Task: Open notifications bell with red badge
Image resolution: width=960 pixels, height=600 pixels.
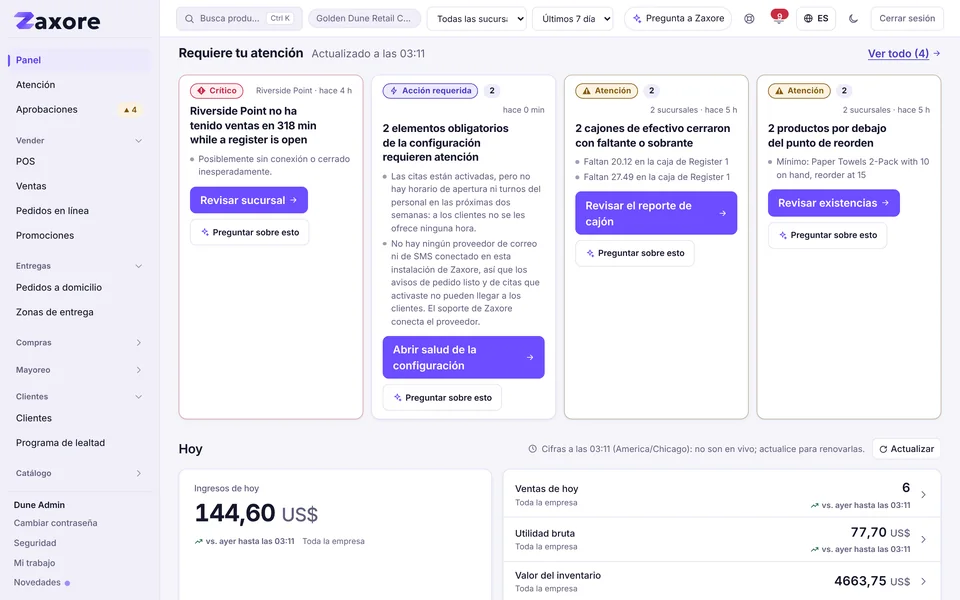Action: pyautogui.click(x=779, y=18)
